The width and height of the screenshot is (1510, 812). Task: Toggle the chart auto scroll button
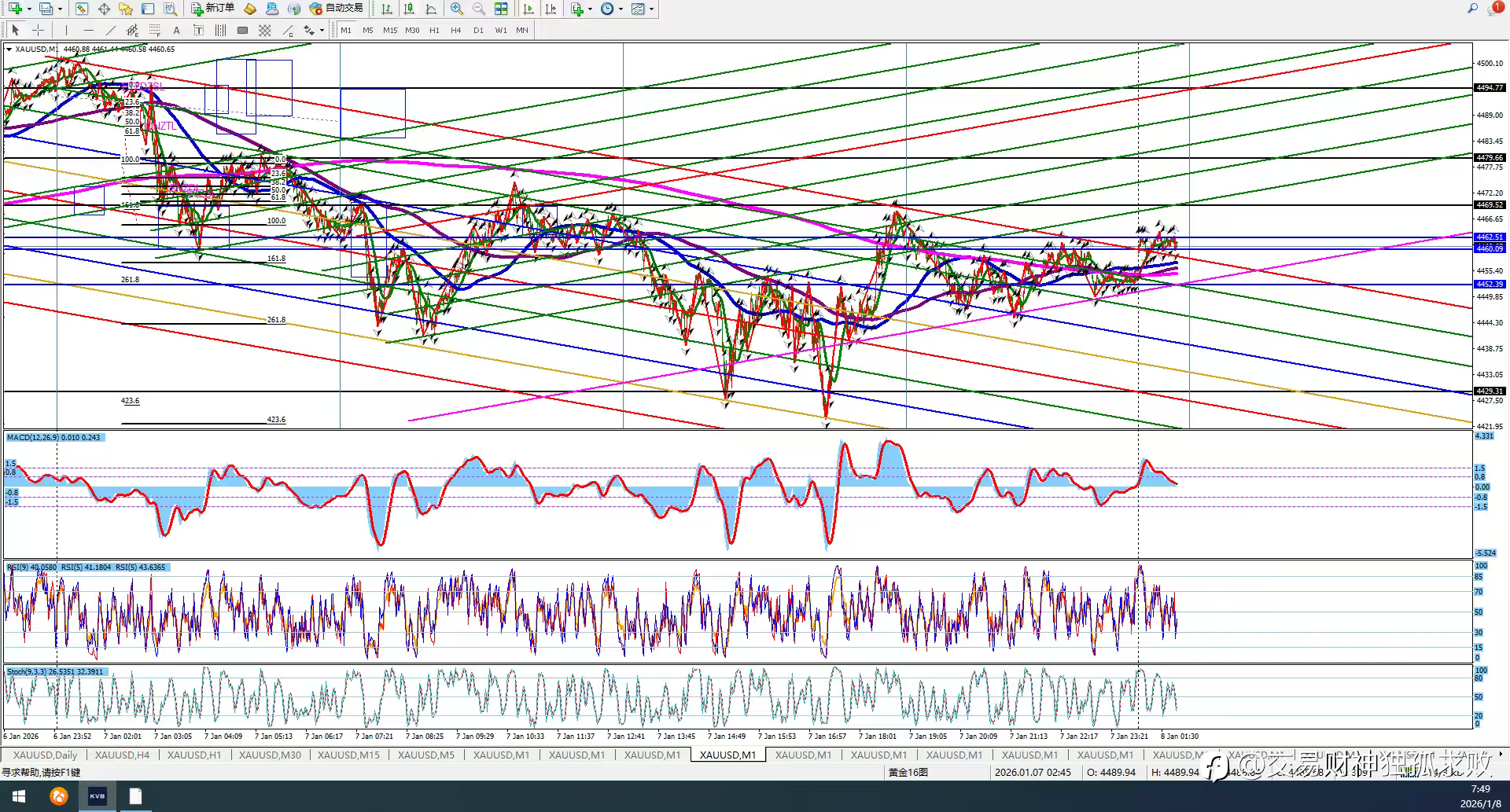pos(528,9)
